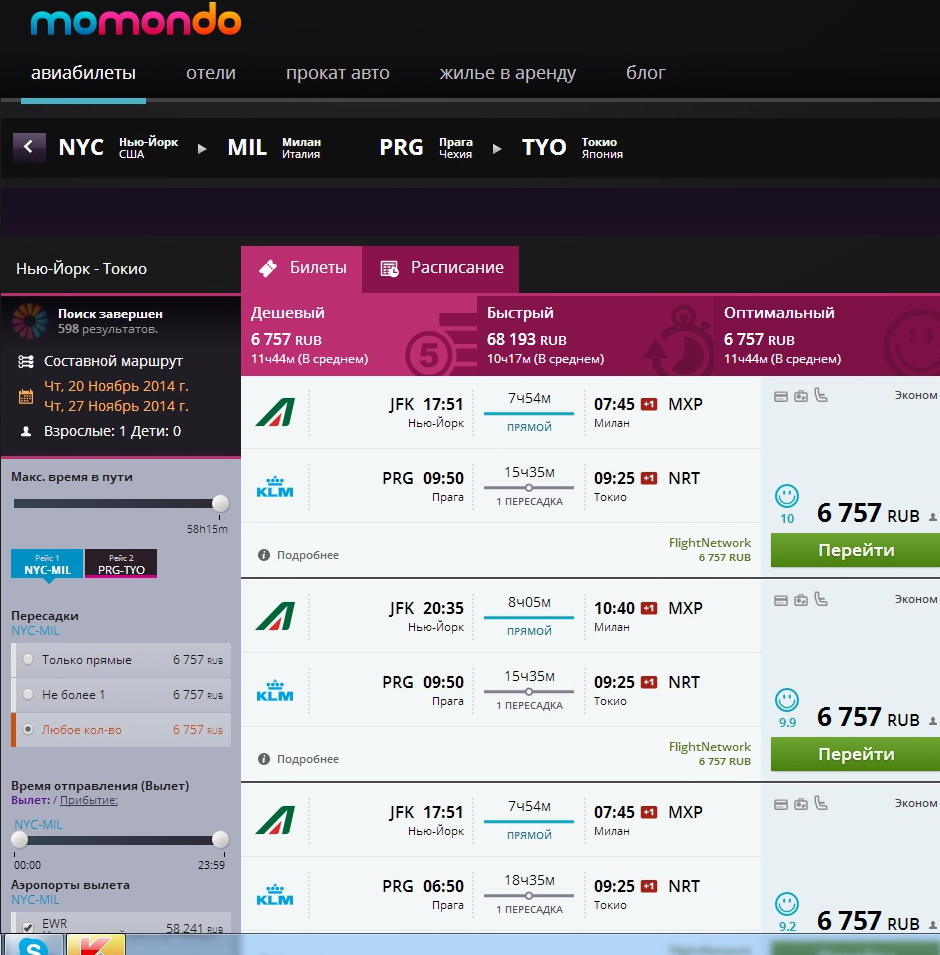
Task: Click the calendar icon on Расписание tab
Action: click(389, 268)
